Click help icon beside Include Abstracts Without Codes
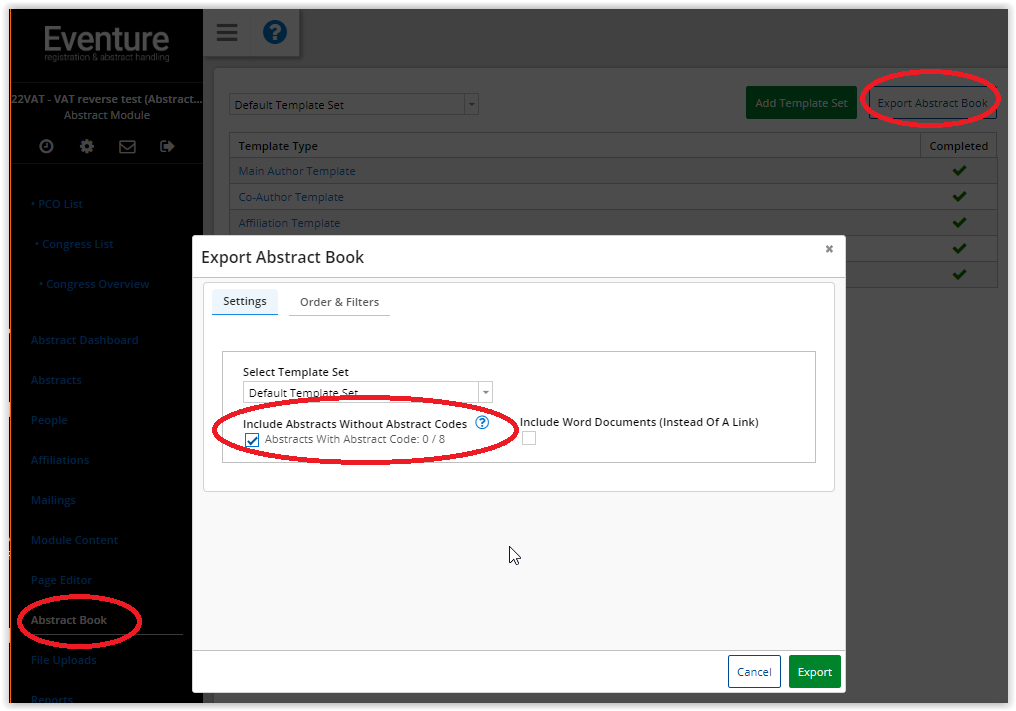The width and height of the screenshot is (1016, 711). point(482,423)
